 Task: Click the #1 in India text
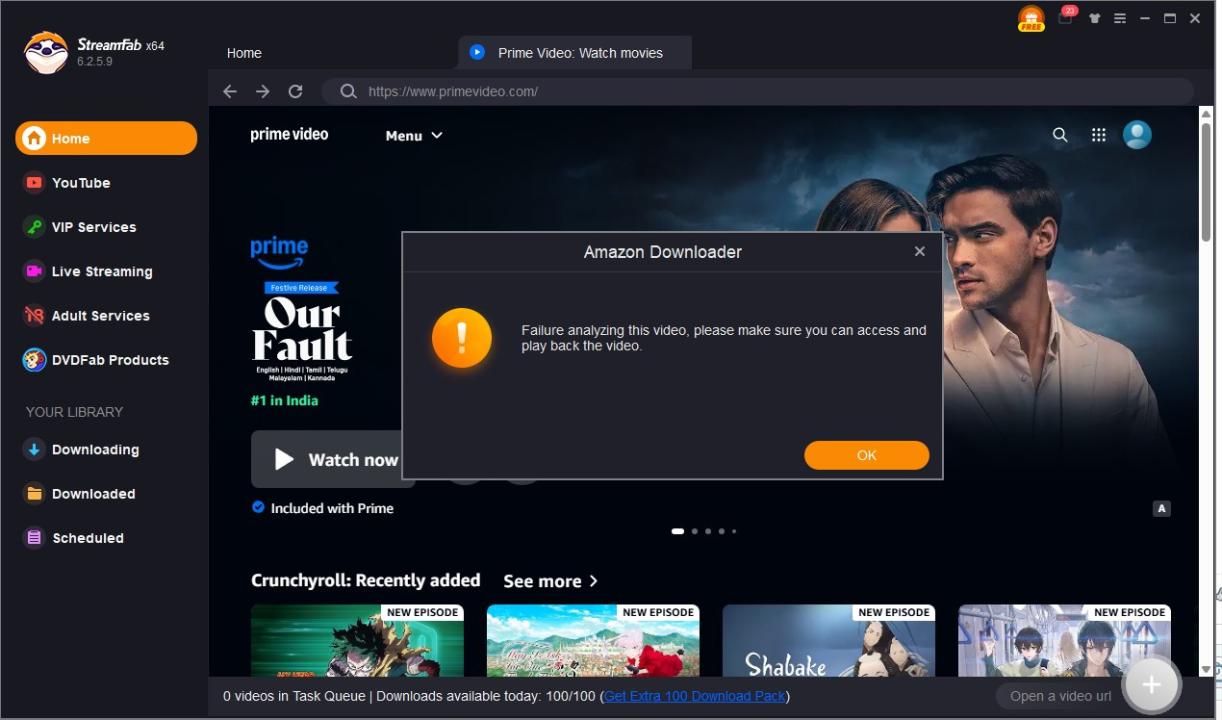[x=284, y=400]
